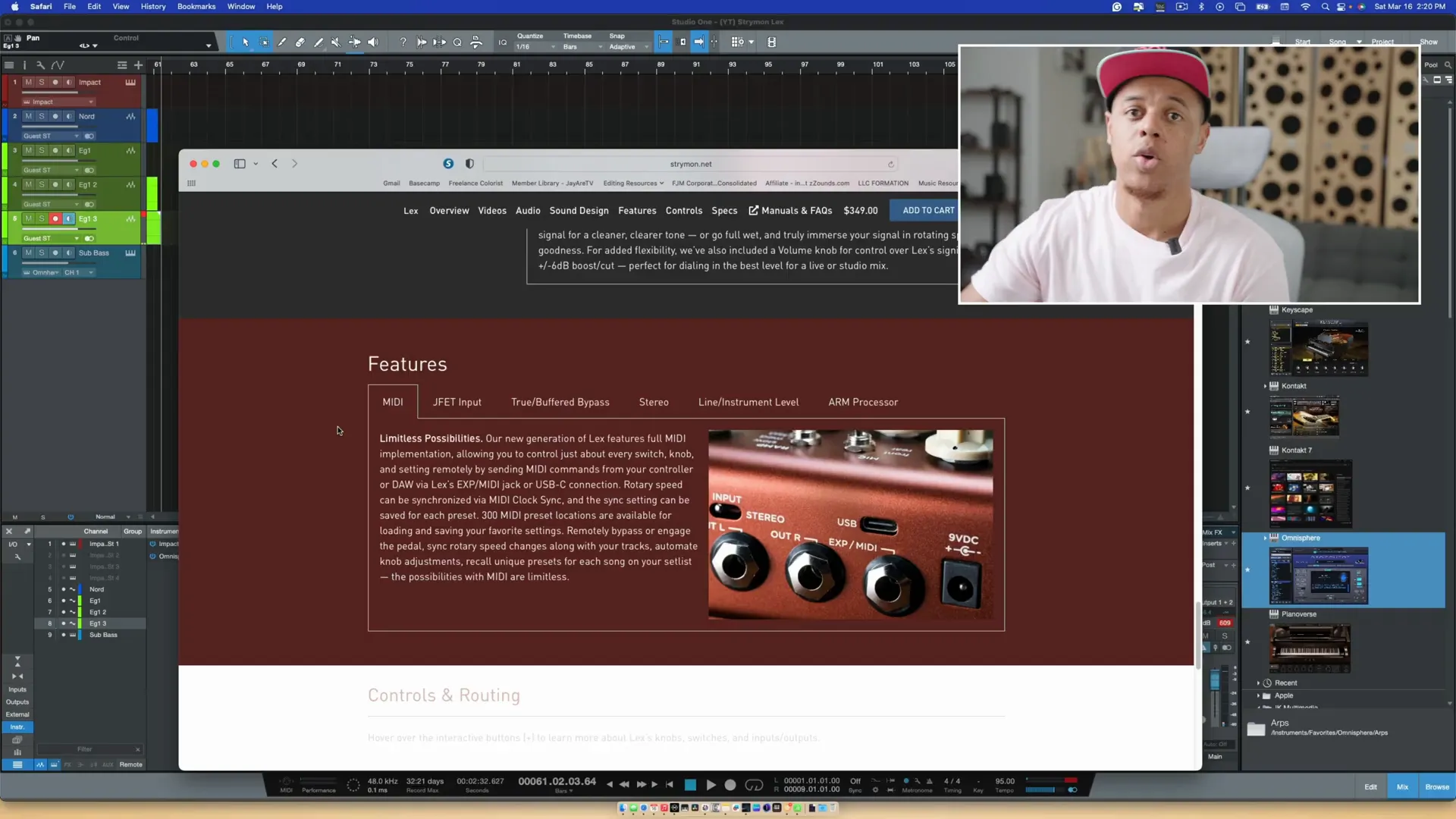Disable Omnisphere instrument power button

click(x=152, y=557)
